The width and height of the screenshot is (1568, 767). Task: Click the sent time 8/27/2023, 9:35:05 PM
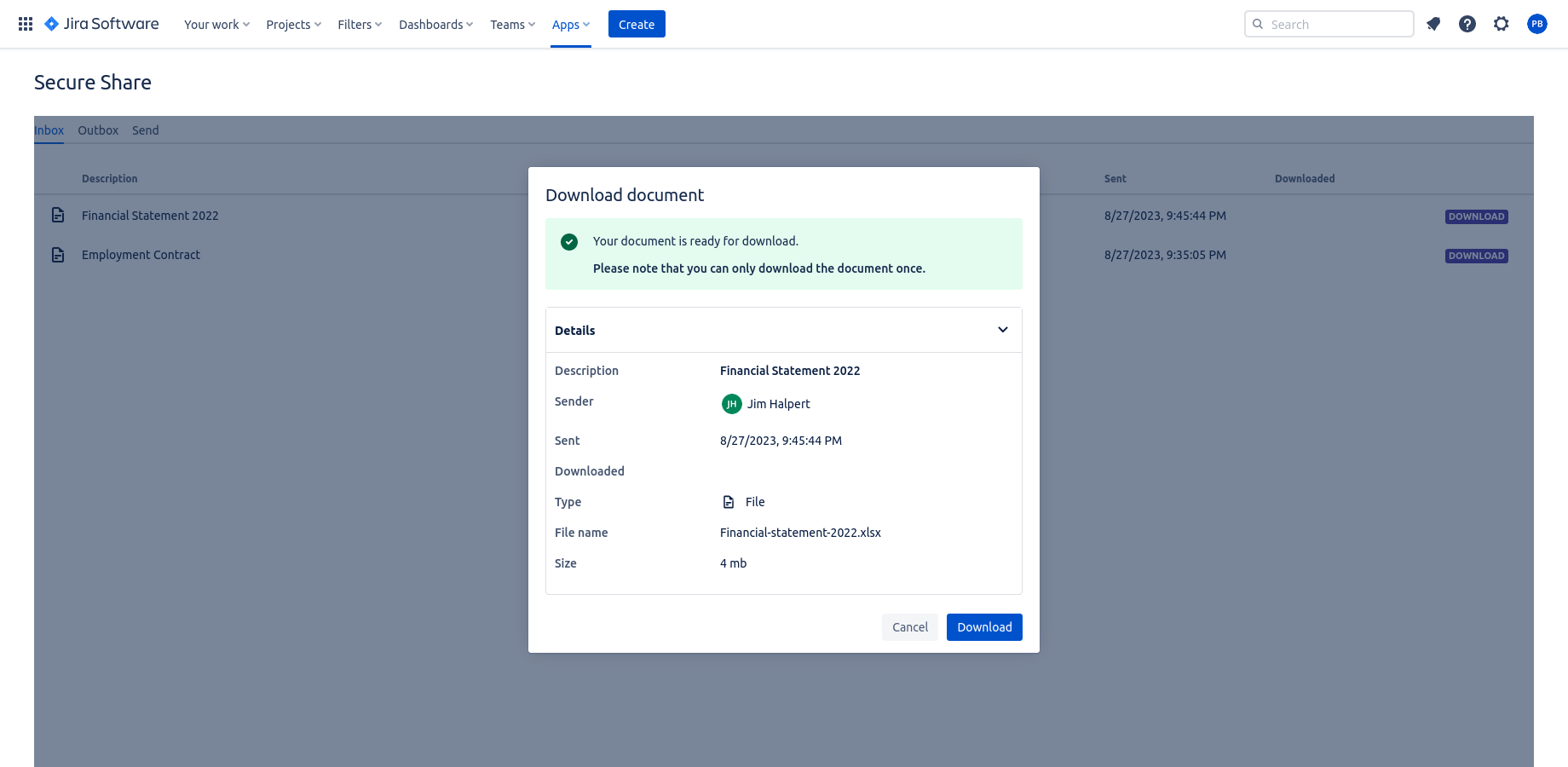(1165, 255)
